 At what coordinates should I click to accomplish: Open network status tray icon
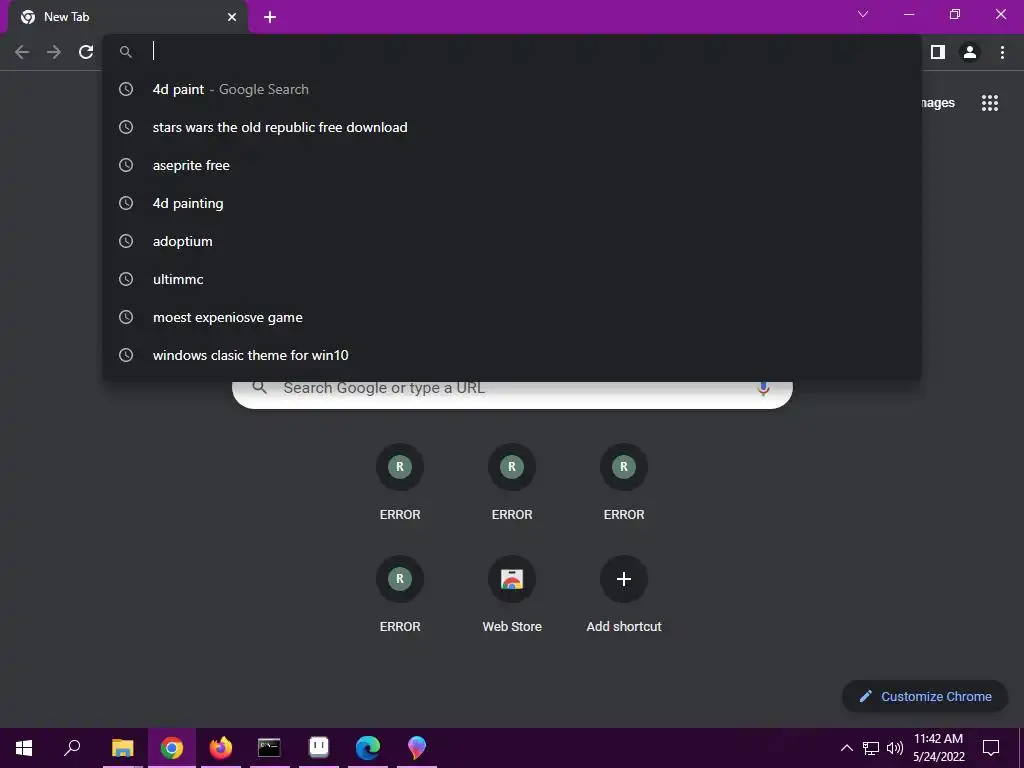871,748
